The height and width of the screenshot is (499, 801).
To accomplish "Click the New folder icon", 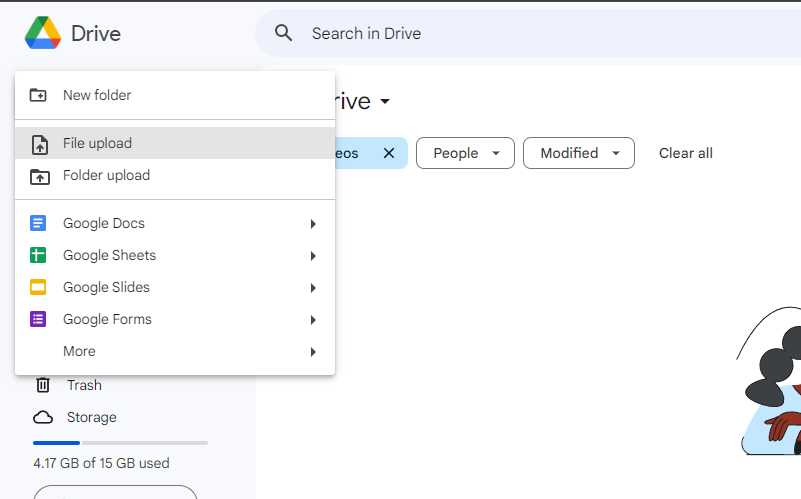I will coord(38,95).
